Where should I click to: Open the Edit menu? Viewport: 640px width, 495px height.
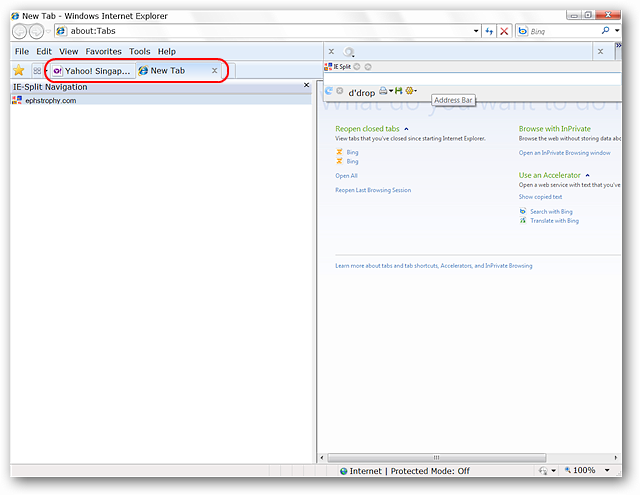point(44,51)
